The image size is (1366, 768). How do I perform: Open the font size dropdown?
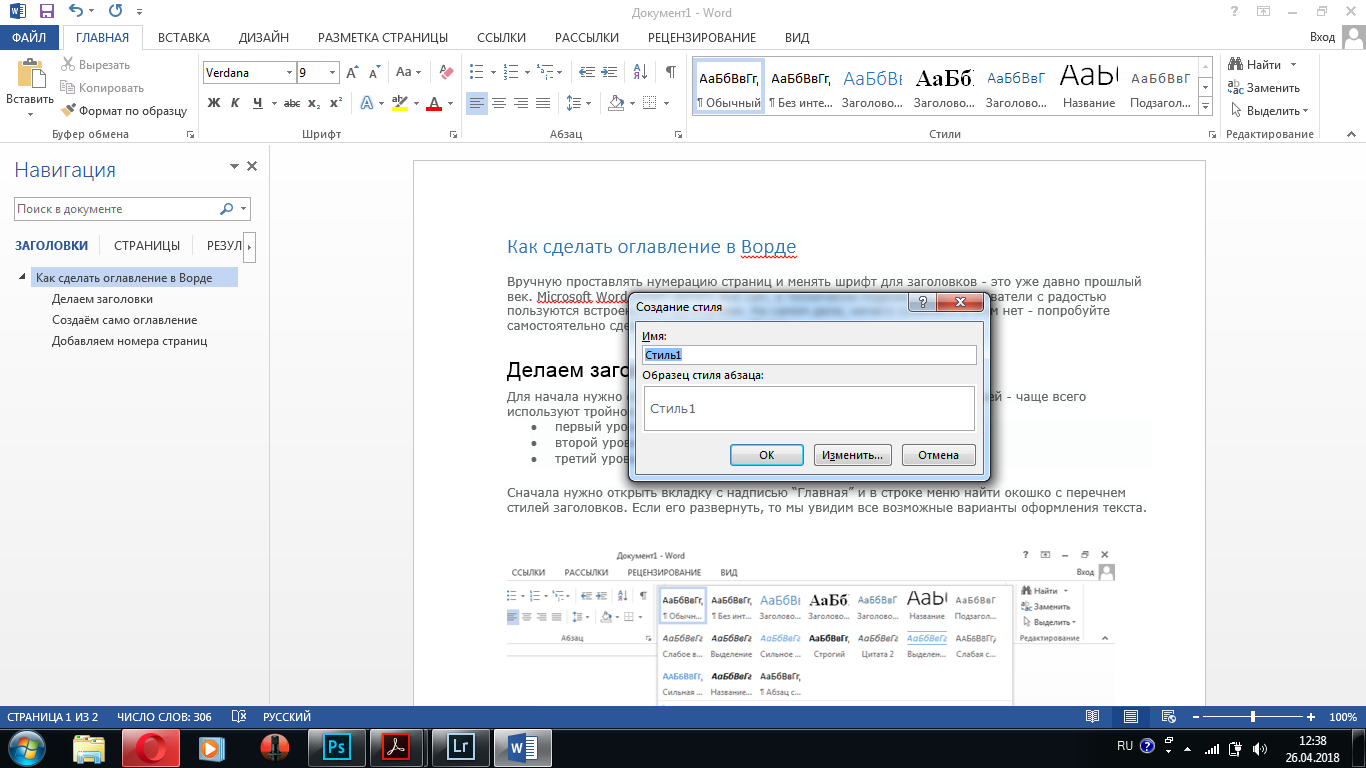click(331, 72)
